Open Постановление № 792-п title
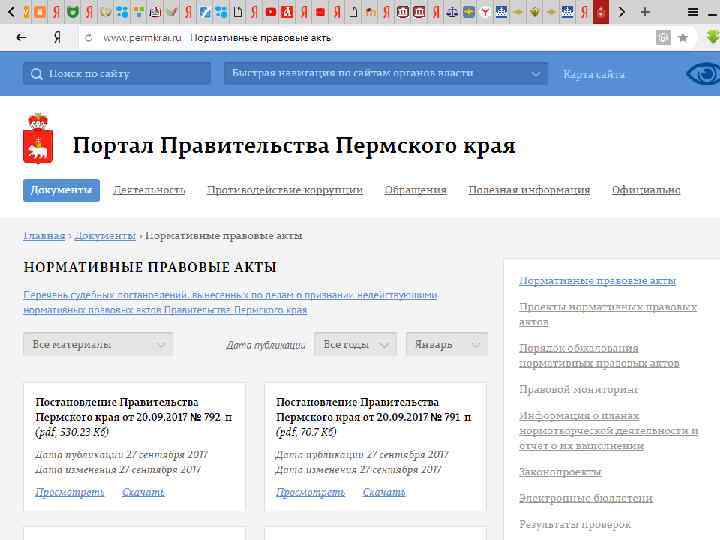The image size is (720, 540). tap(134, 410)
